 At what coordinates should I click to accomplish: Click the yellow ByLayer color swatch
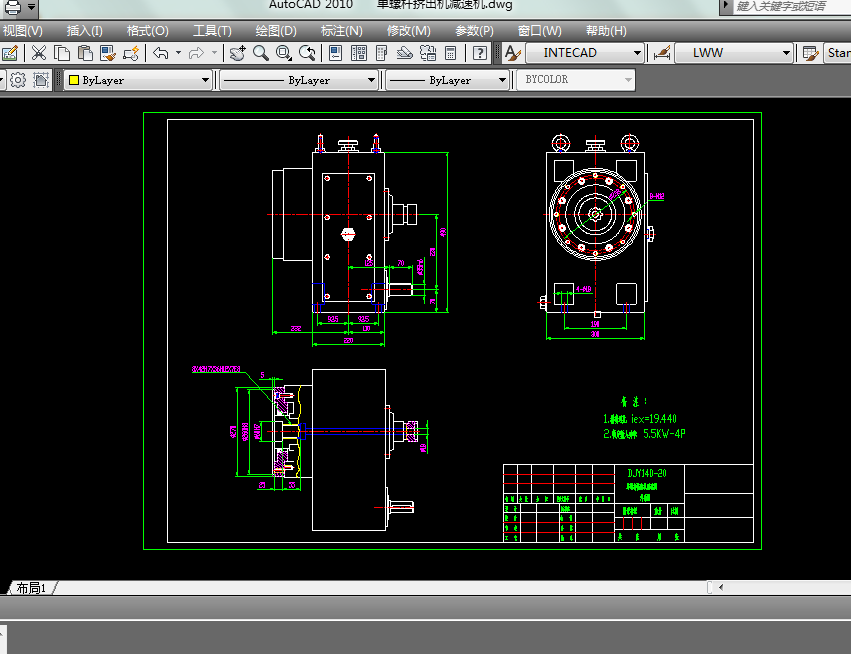pyautogui.click(x=74, y=80)
